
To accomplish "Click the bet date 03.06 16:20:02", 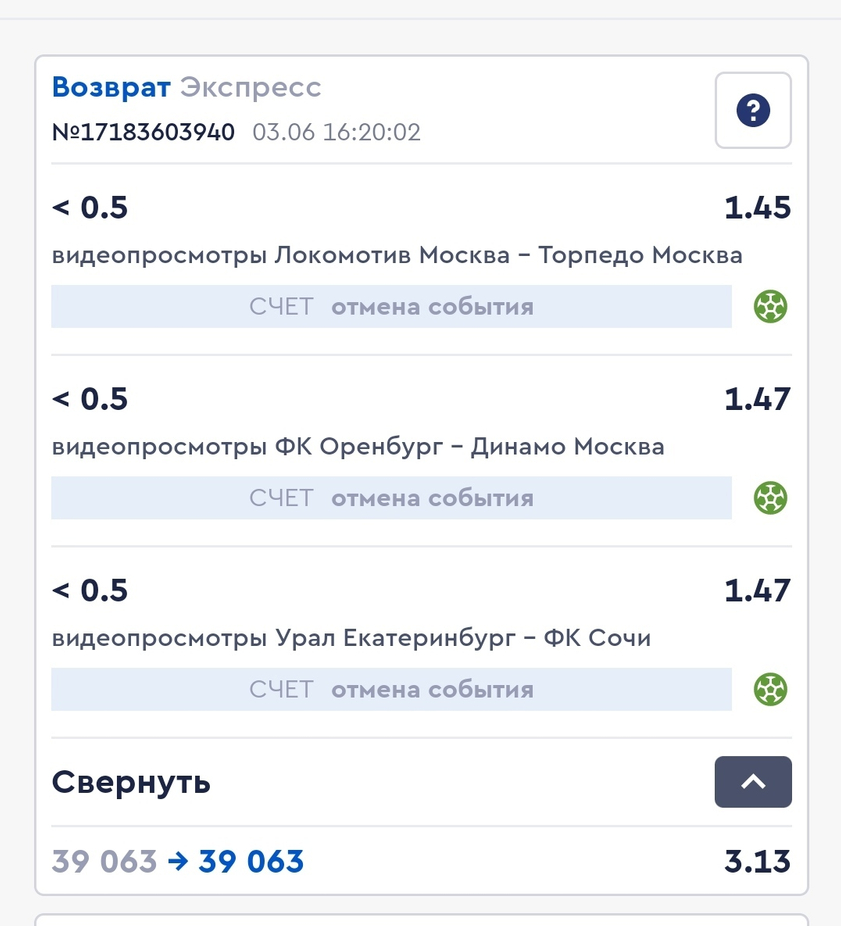I will [x=337, y=132].
